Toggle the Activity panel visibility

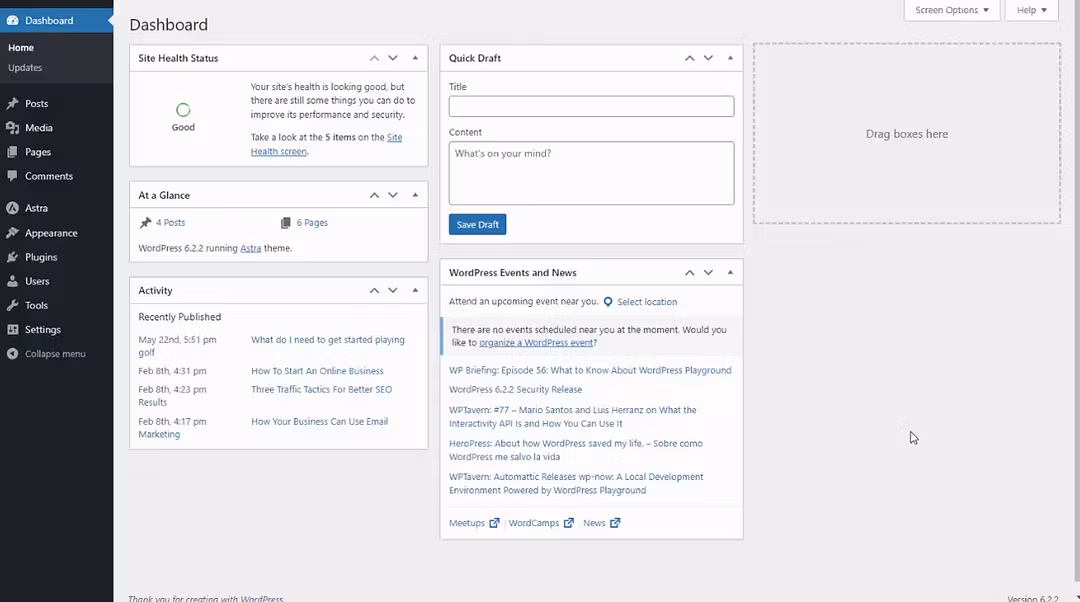[415, 291]
